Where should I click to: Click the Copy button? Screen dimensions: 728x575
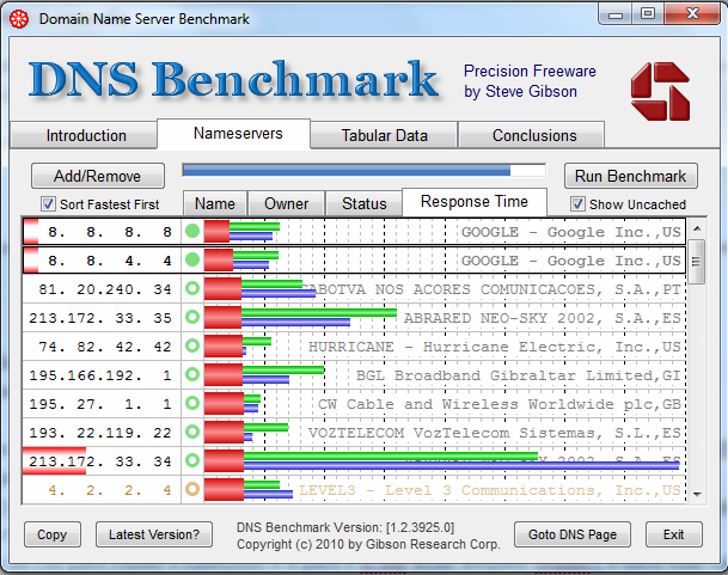tap(52, 535)
